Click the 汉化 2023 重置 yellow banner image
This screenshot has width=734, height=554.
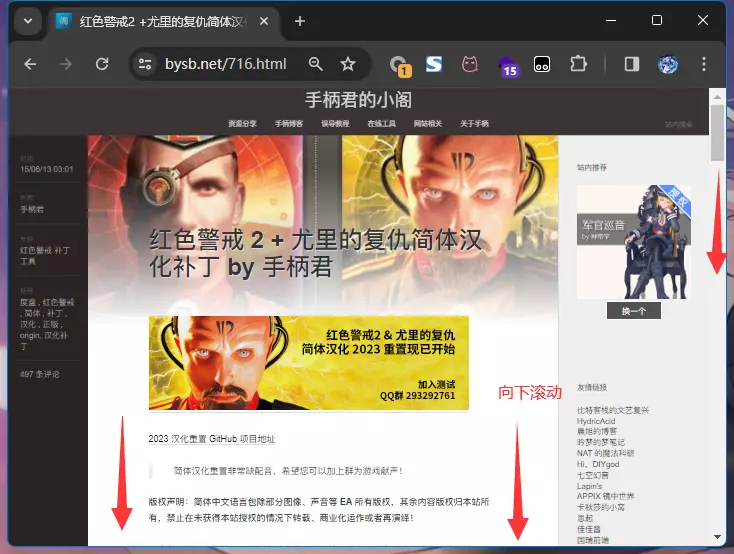[308, 363]
